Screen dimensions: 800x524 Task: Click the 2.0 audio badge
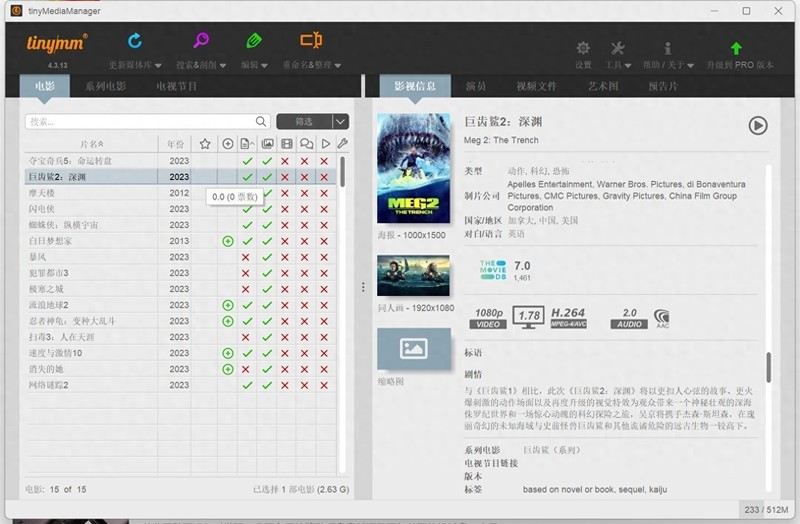pos(629,318)
